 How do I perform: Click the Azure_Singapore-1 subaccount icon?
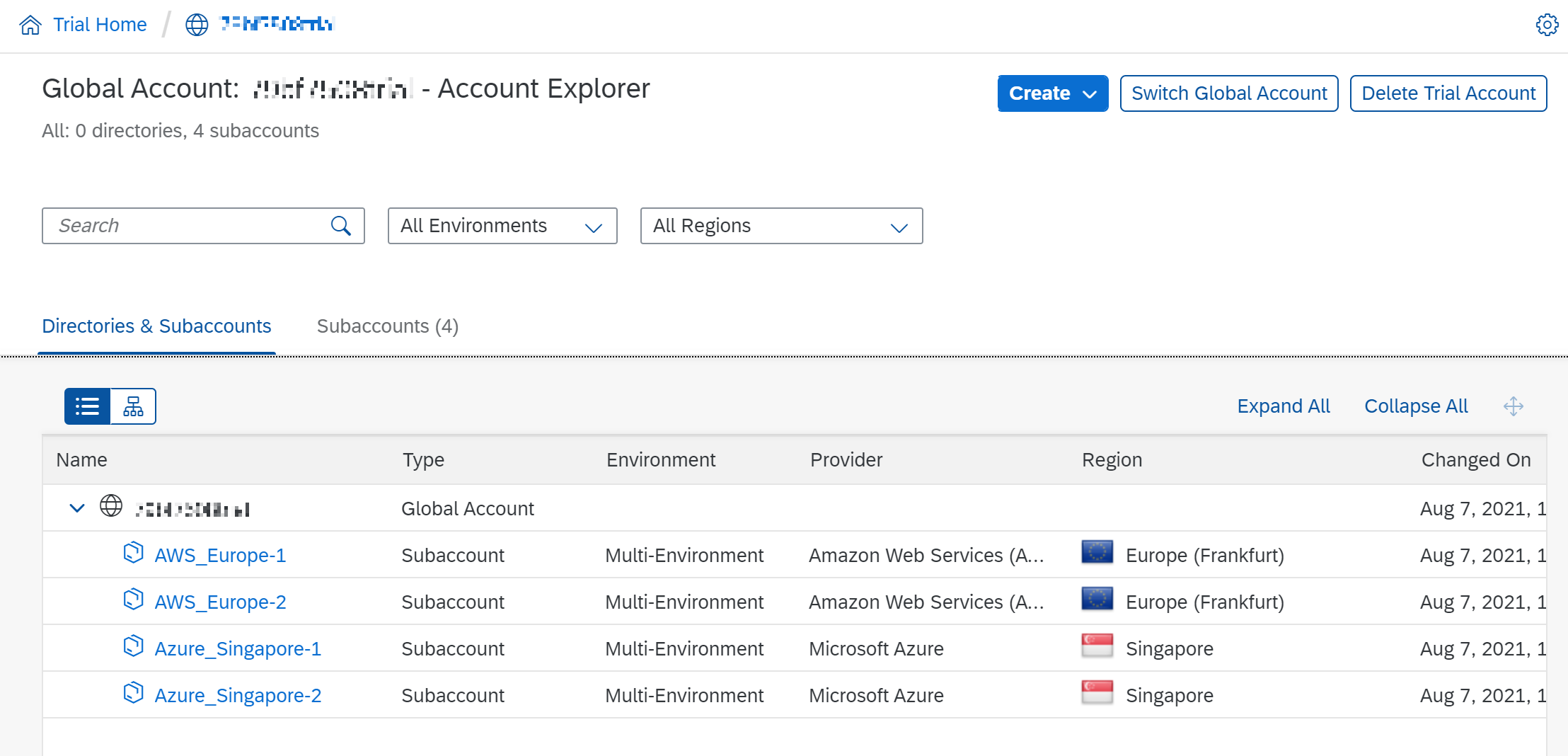(133, 646)
